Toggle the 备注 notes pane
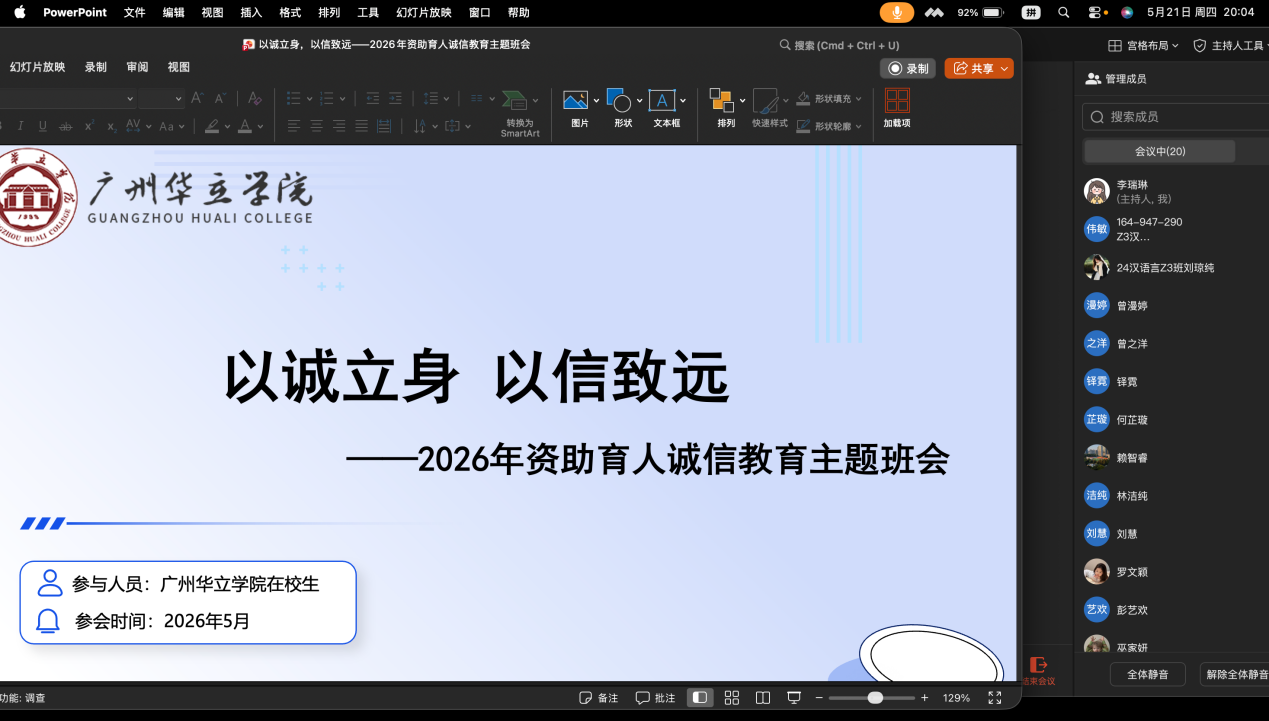1269x721 pixels. click(x=598, y=698)
